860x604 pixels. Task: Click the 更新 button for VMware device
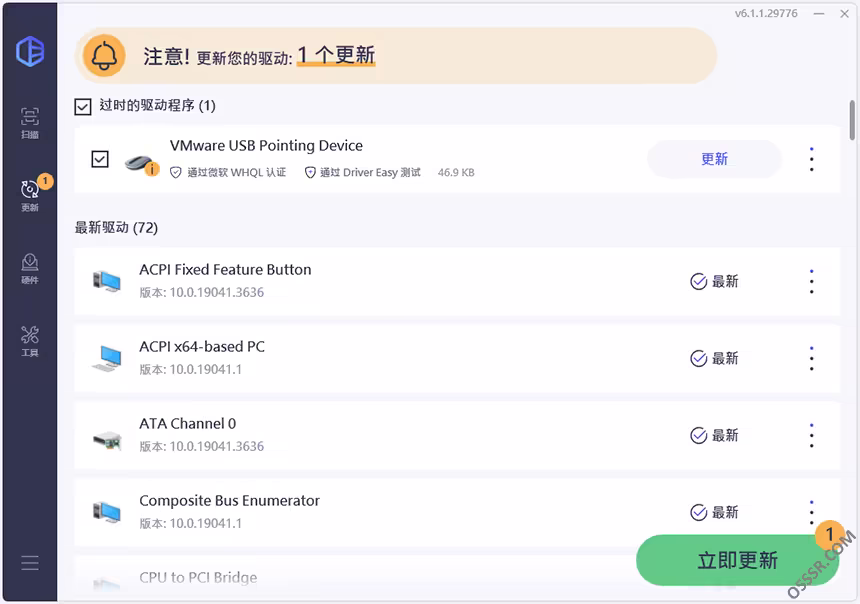[714, 159]
